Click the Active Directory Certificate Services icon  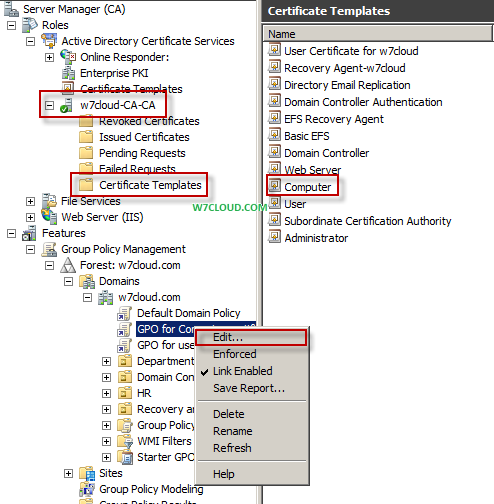click(x=49, y=41)
